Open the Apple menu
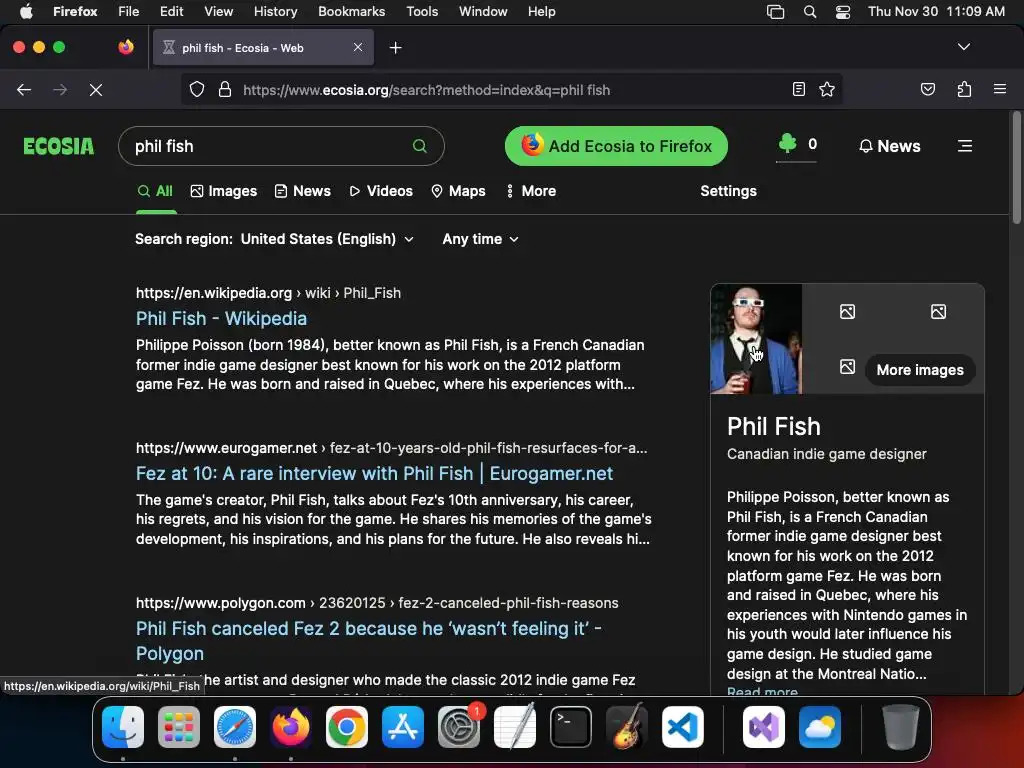The width and height of the screenshot is (1024, 768). [26, 11]
